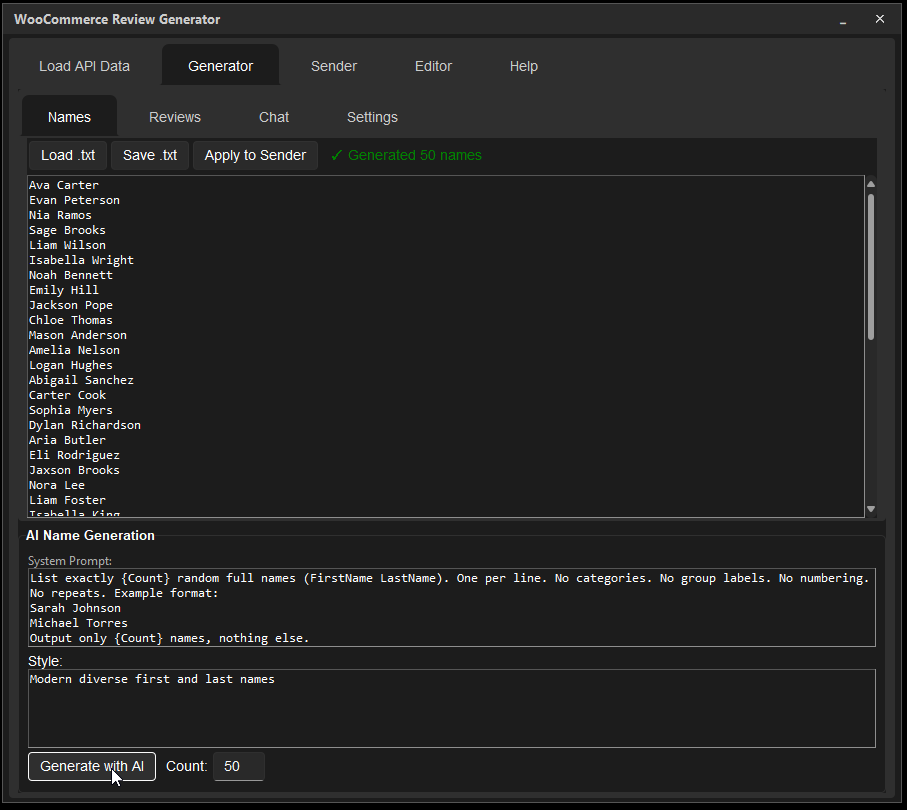Click the name Noah Bennett
The width and height of the screenshot is (907, 810).
click(71, 275)
